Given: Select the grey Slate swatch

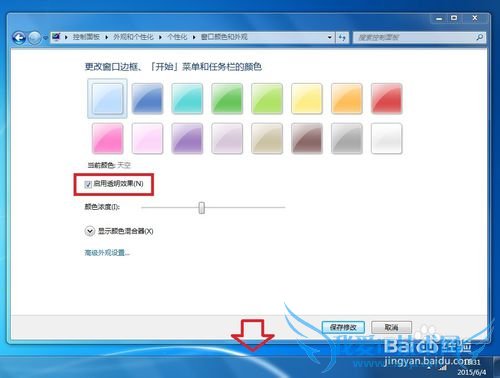Looking at the screenshot, I should [x=347, y=138].
